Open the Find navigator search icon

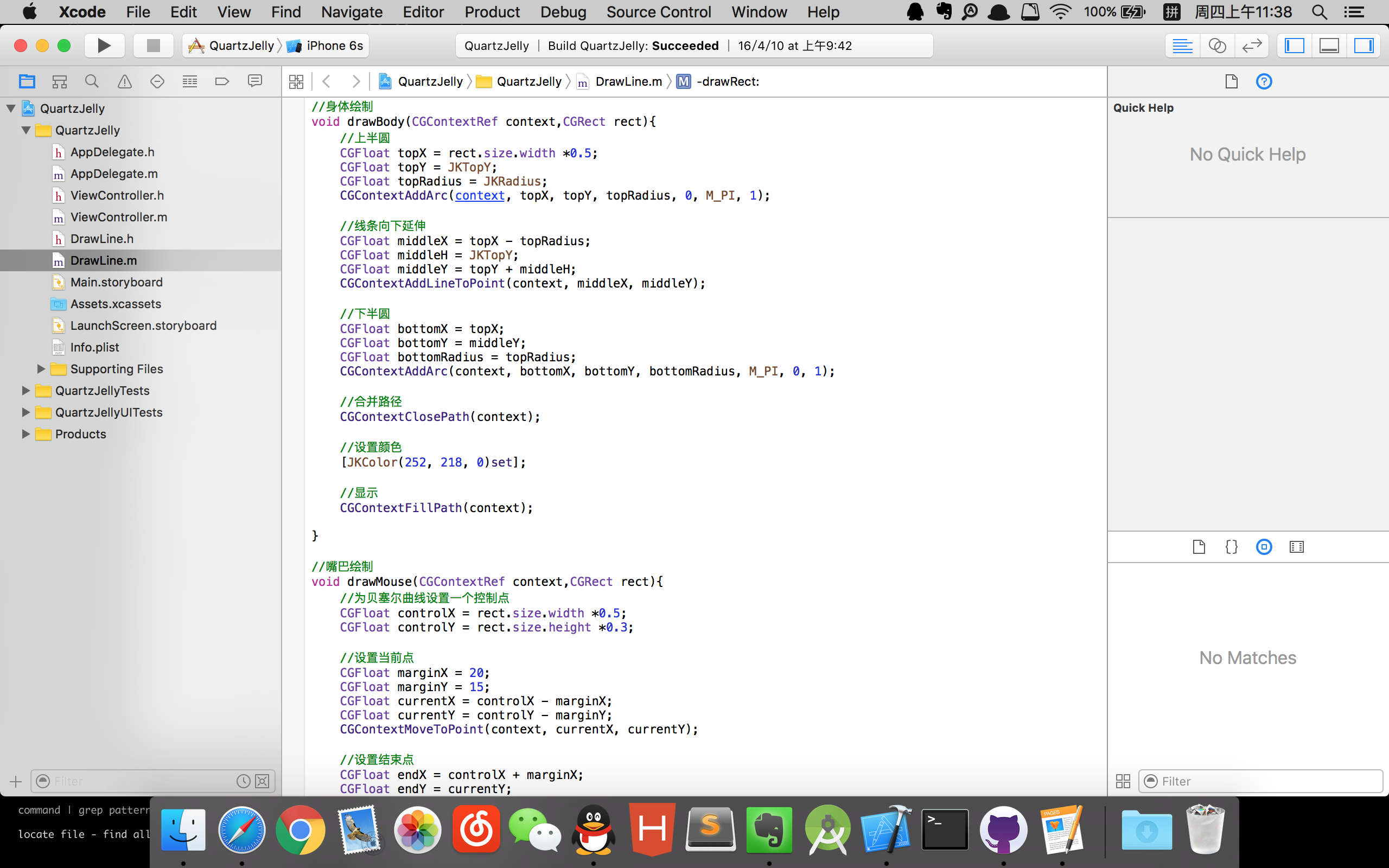92,81
